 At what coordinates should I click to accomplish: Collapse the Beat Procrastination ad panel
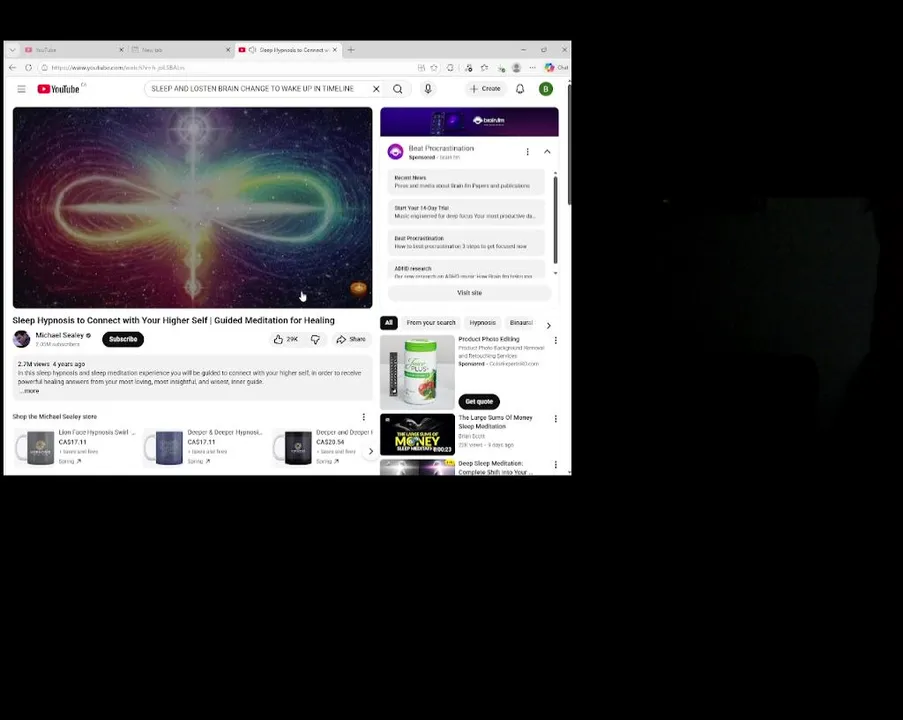coord(547,151)
